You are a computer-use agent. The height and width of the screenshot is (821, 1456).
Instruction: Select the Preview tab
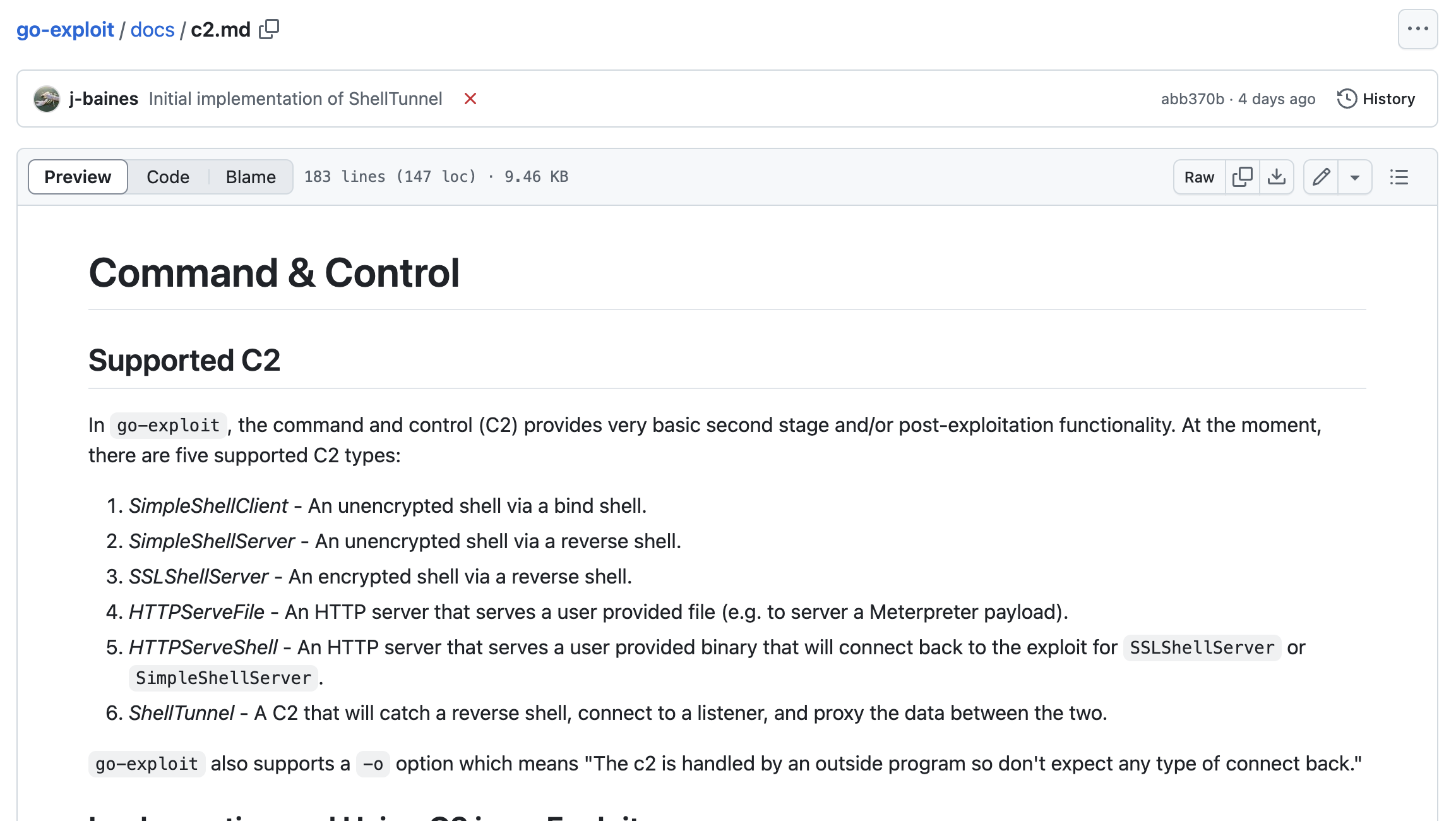(x=78, y=177)
